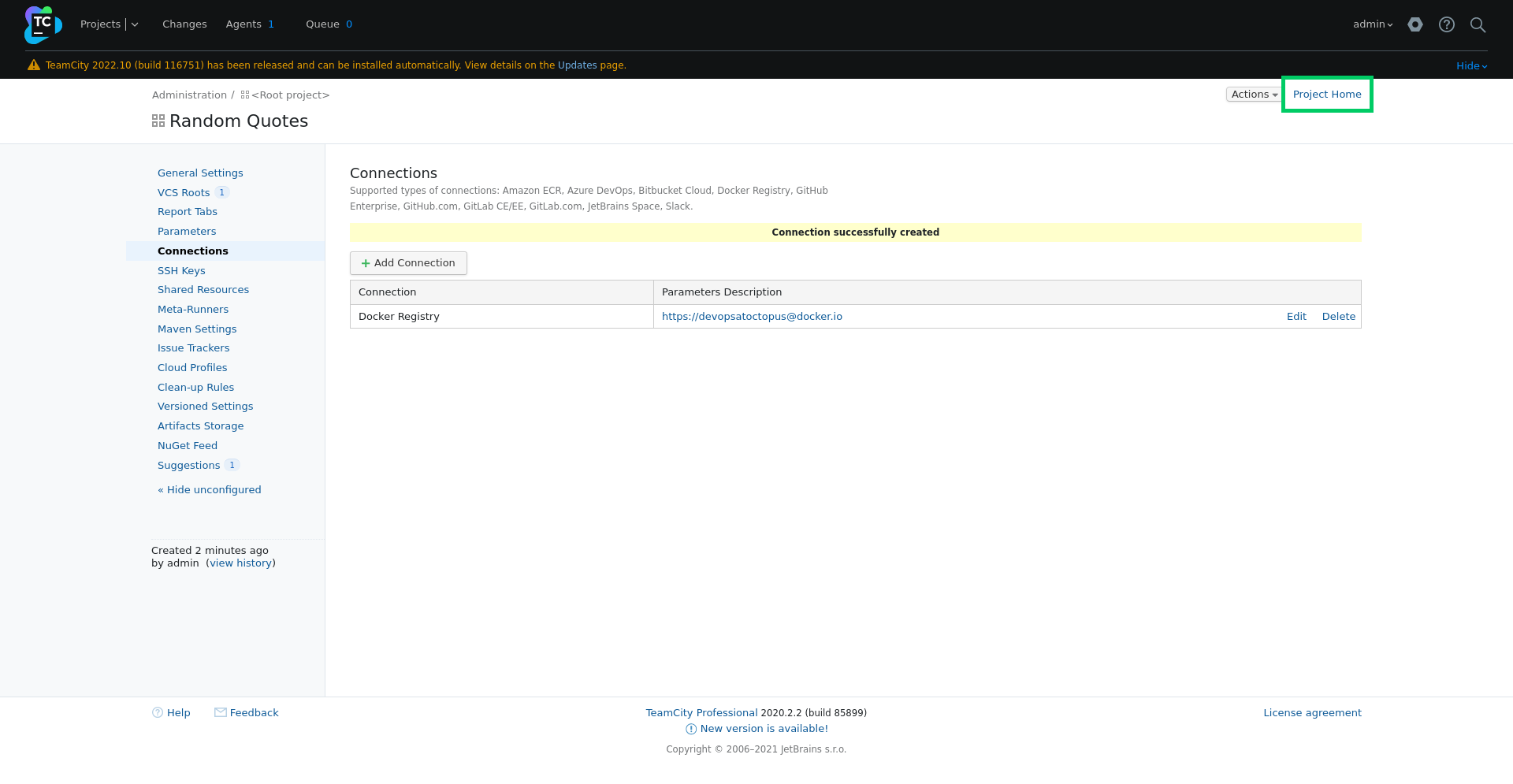Click the Parameters Description column header
1513x784 pixels.
(1007, 292)
